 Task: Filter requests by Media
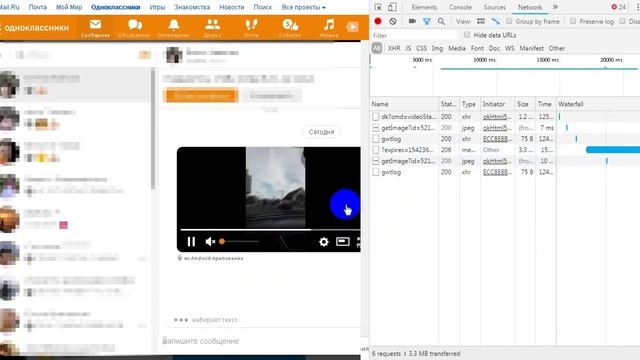coord(457,48)
